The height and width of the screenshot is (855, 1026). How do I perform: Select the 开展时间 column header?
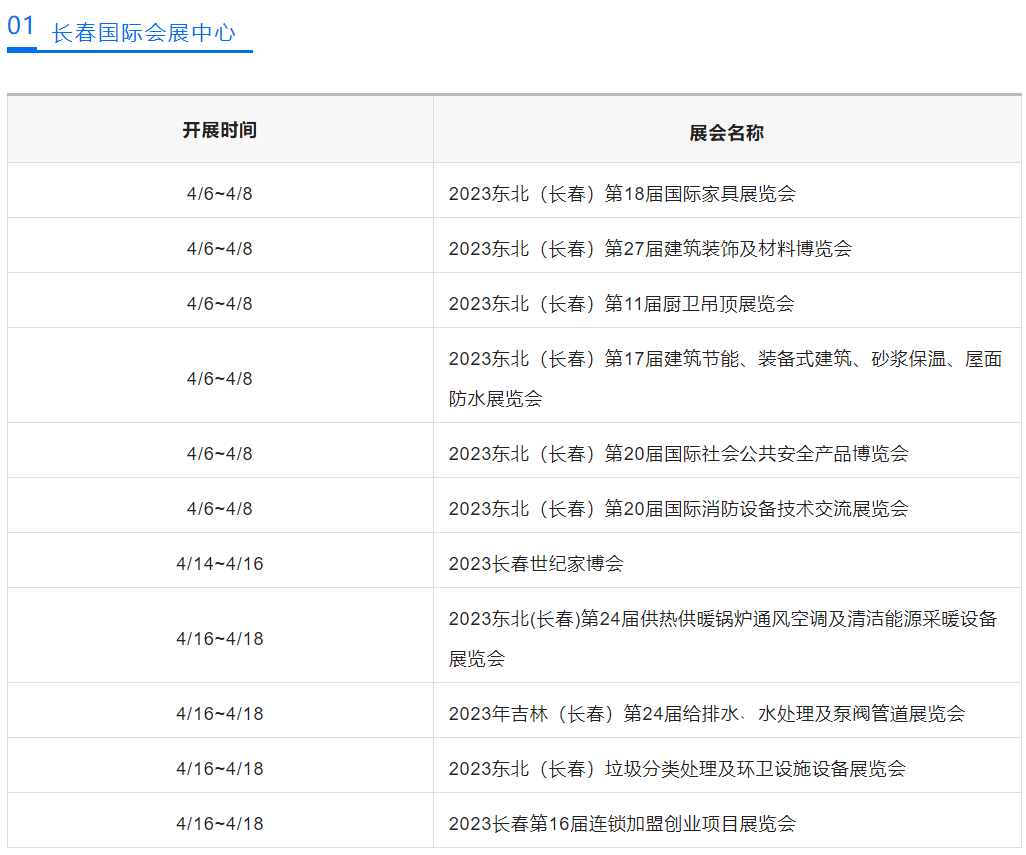click(219, 130)
